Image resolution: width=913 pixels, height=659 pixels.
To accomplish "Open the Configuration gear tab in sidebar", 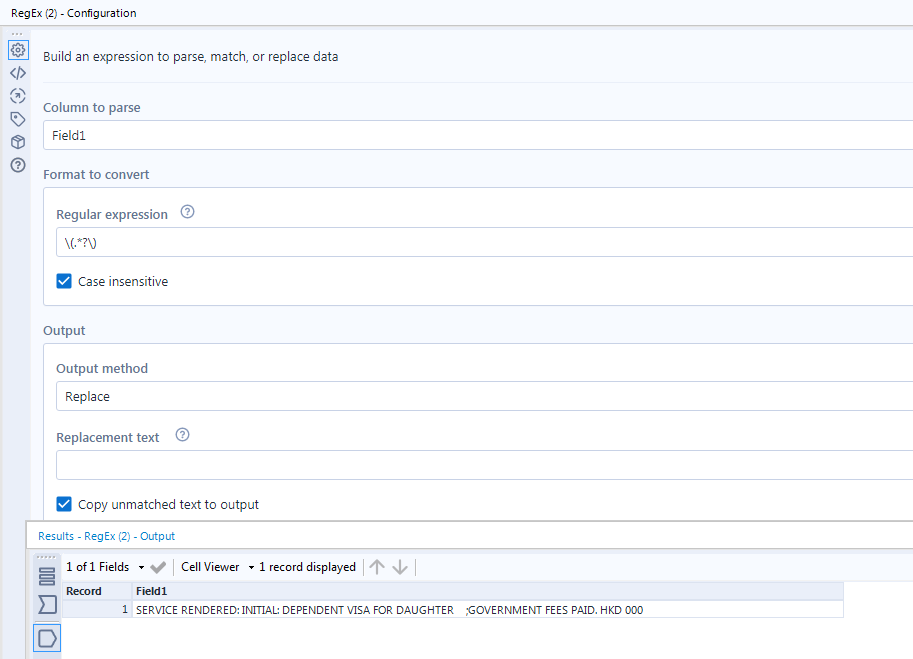I will click(18, 50).
